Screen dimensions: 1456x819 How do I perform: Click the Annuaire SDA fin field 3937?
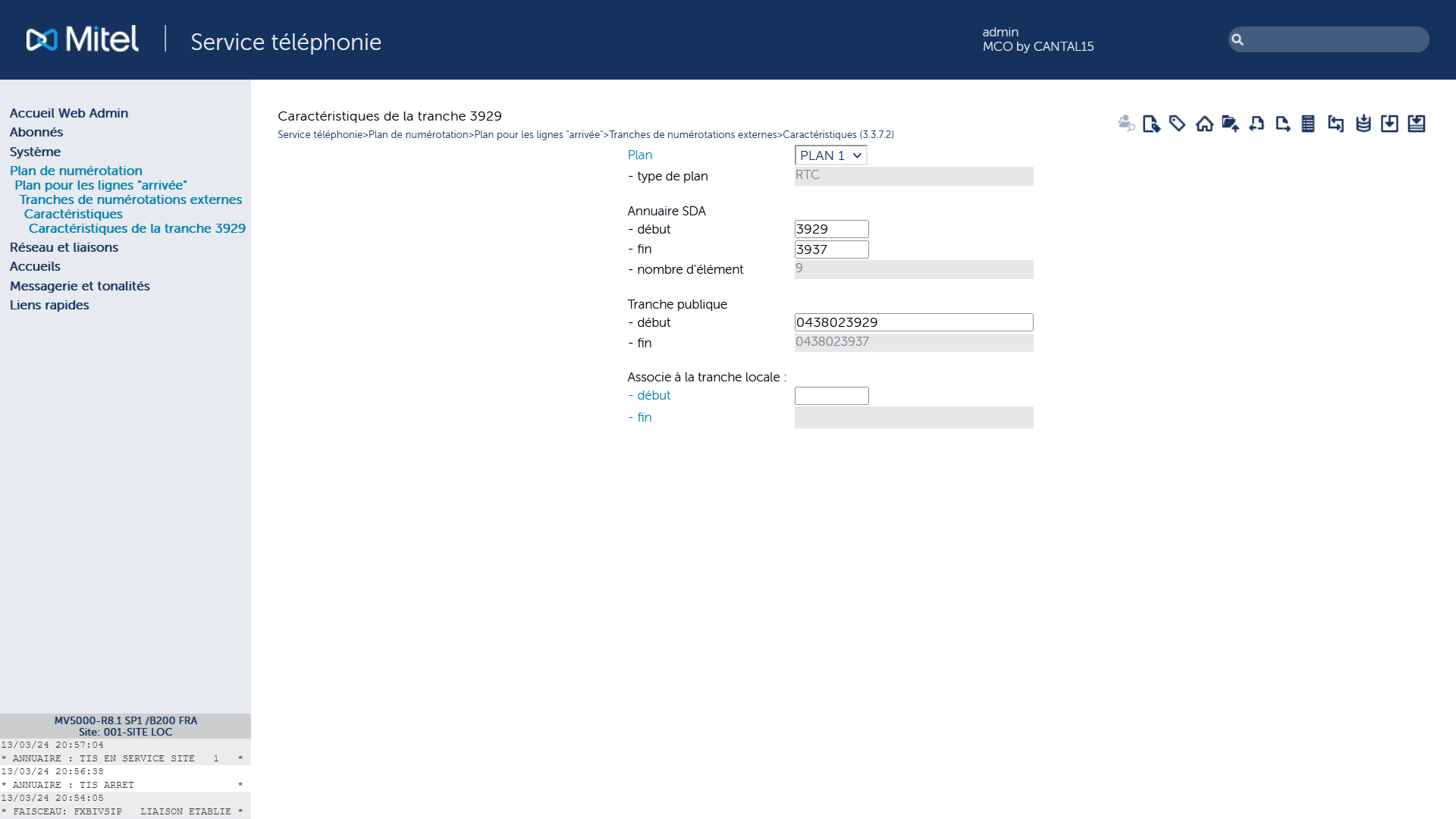(x=831, y=249)
